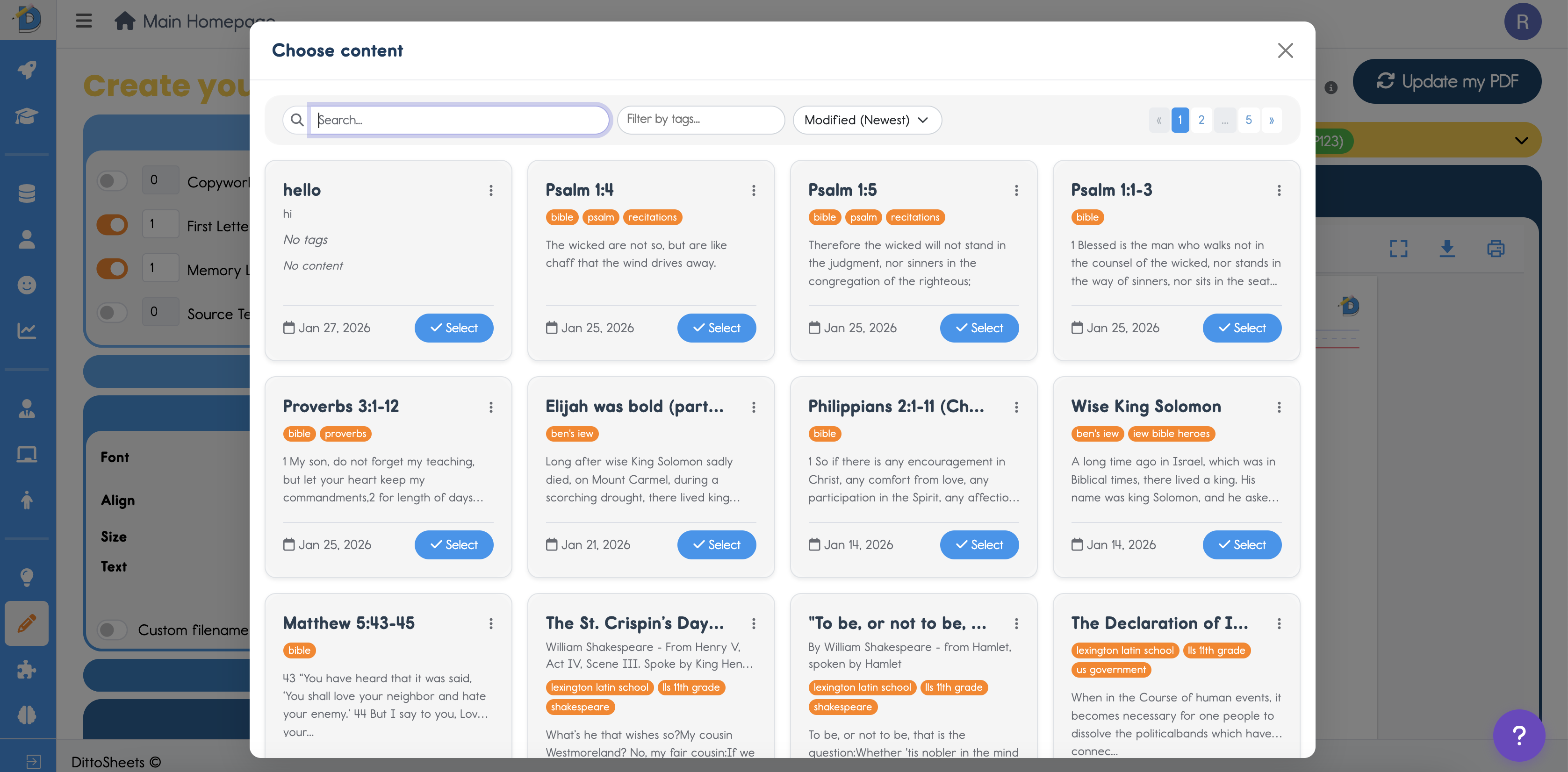Go to page 2 of results
Image resolution: width=1568 pixels, height=772 pixels.
coord(1201,120)
